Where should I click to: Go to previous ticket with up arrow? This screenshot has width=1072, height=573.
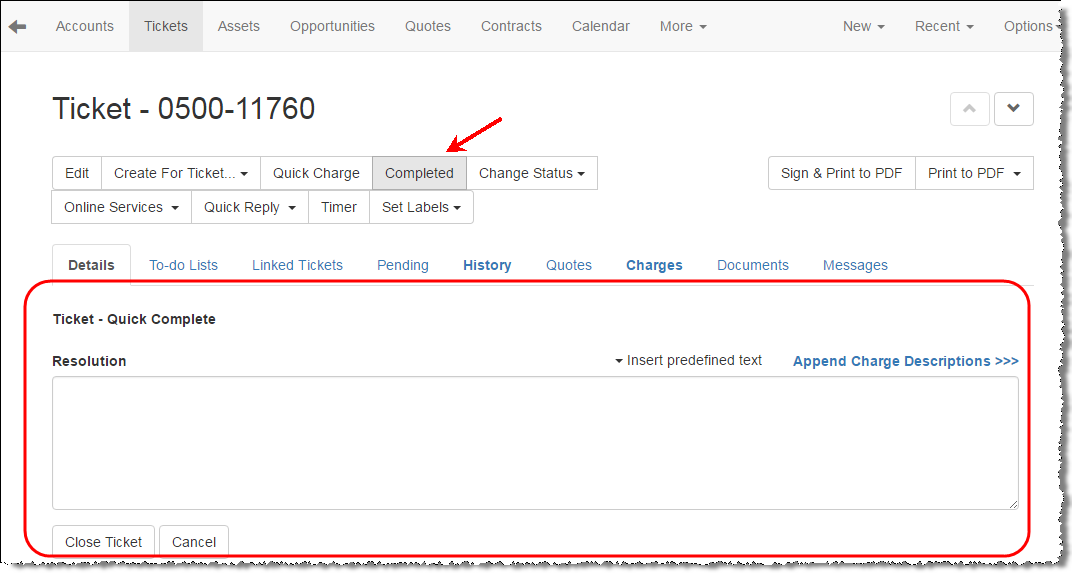click(x=969, y=109)
